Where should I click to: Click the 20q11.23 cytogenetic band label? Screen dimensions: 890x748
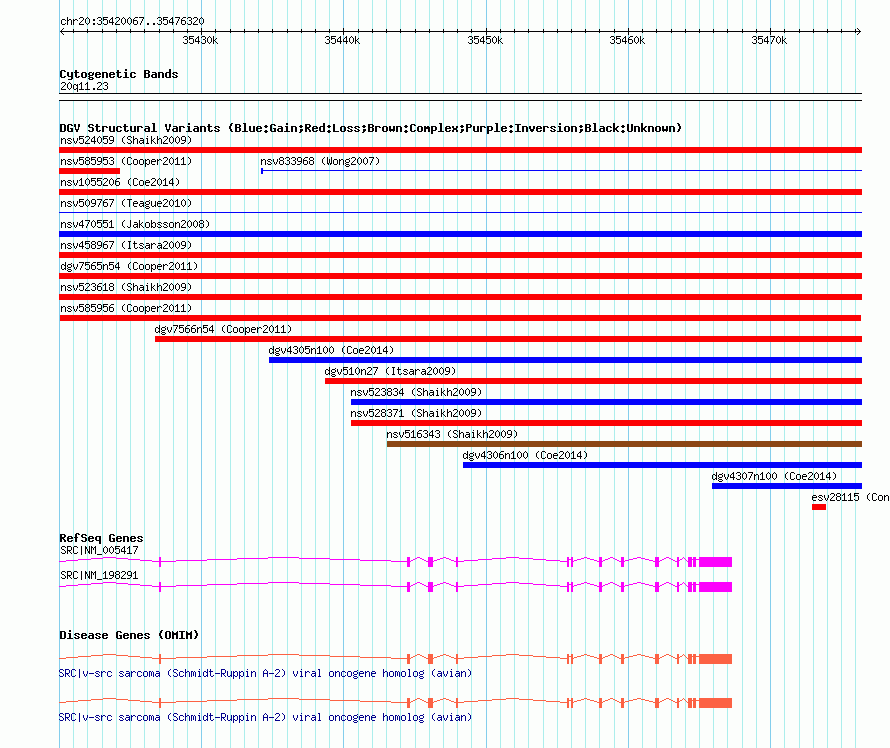click(x=84, y=86)
